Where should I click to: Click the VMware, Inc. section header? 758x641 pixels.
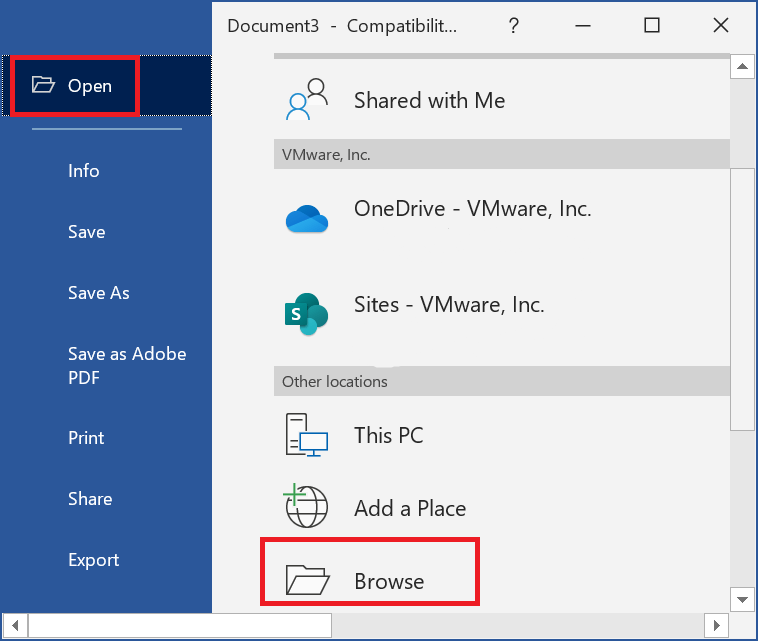[x=502, y=154]
